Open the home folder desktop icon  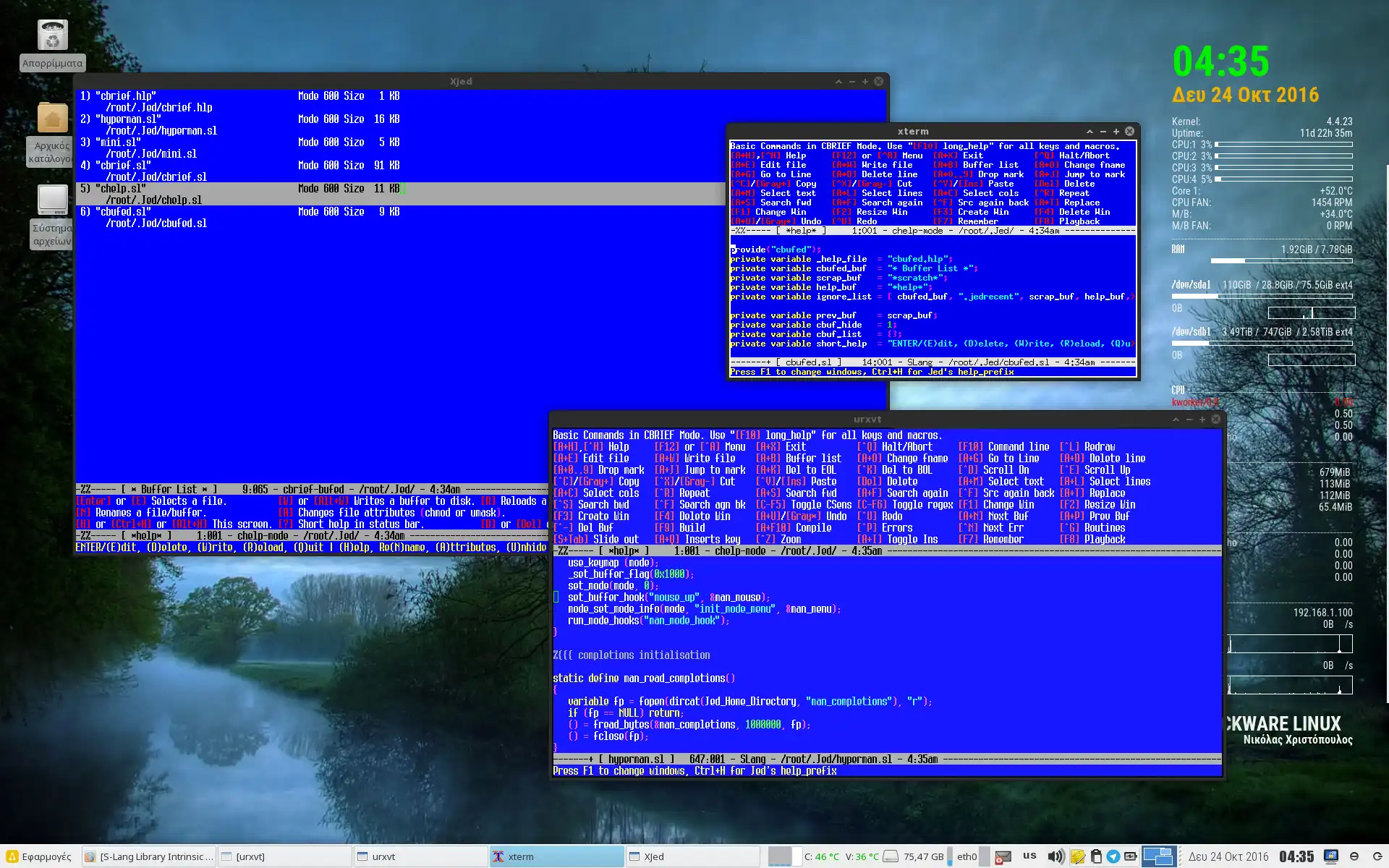[52, 118]
